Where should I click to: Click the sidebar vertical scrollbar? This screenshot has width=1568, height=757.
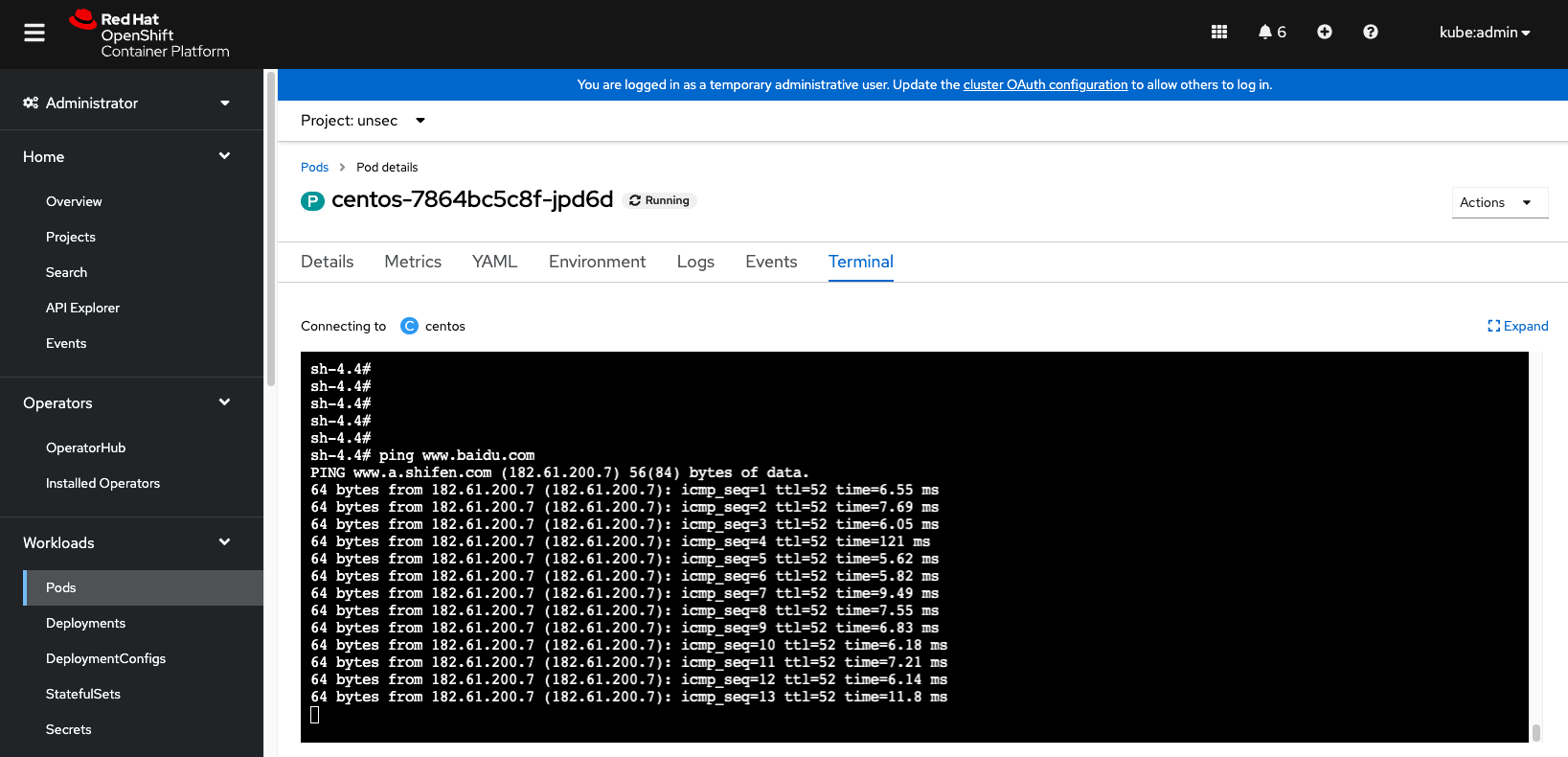[x=271, y=228]
